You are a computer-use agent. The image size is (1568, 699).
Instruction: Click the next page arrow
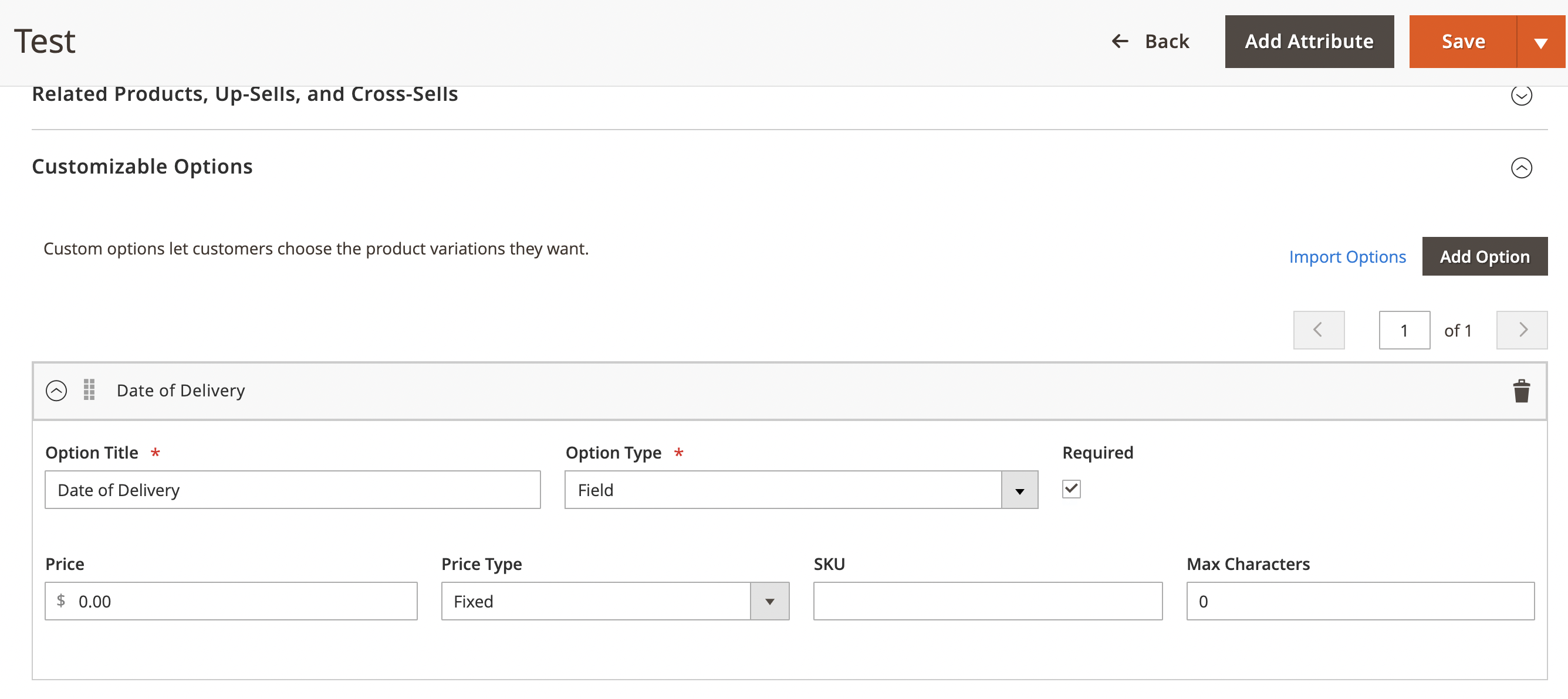[1522, 330]
